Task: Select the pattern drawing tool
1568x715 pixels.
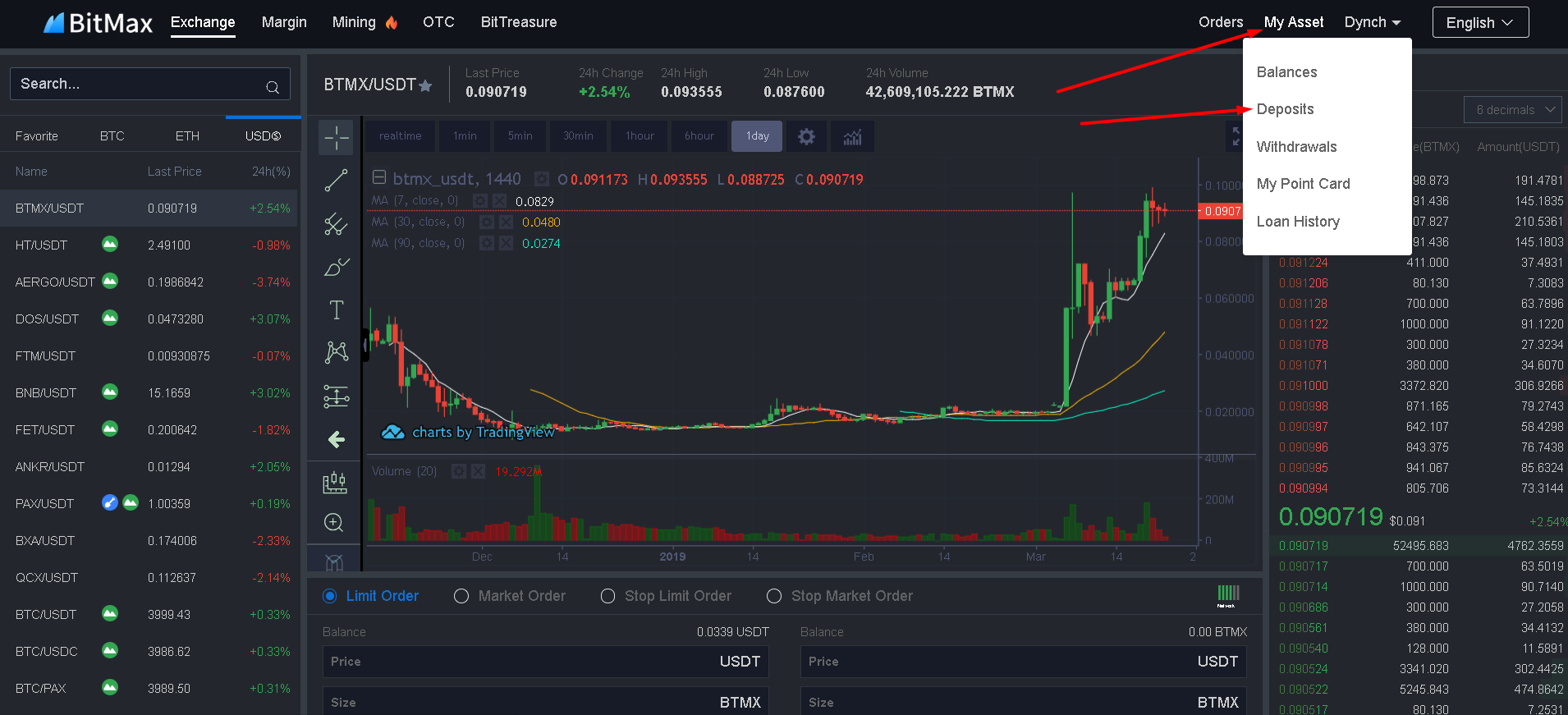Action: click(x=336, y=352)
